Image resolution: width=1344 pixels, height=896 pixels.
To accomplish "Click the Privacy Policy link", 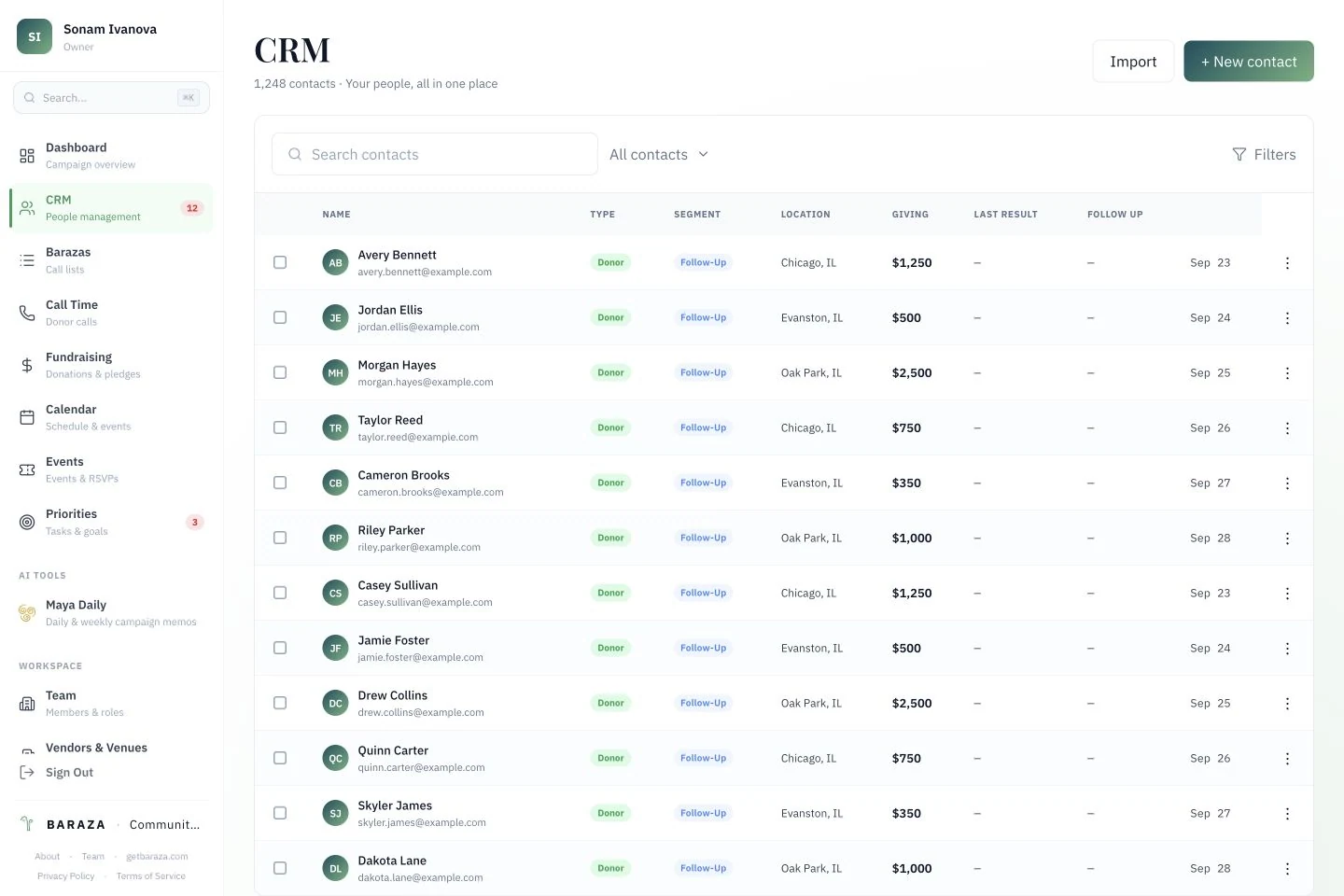I will click(x=65, y=876).
